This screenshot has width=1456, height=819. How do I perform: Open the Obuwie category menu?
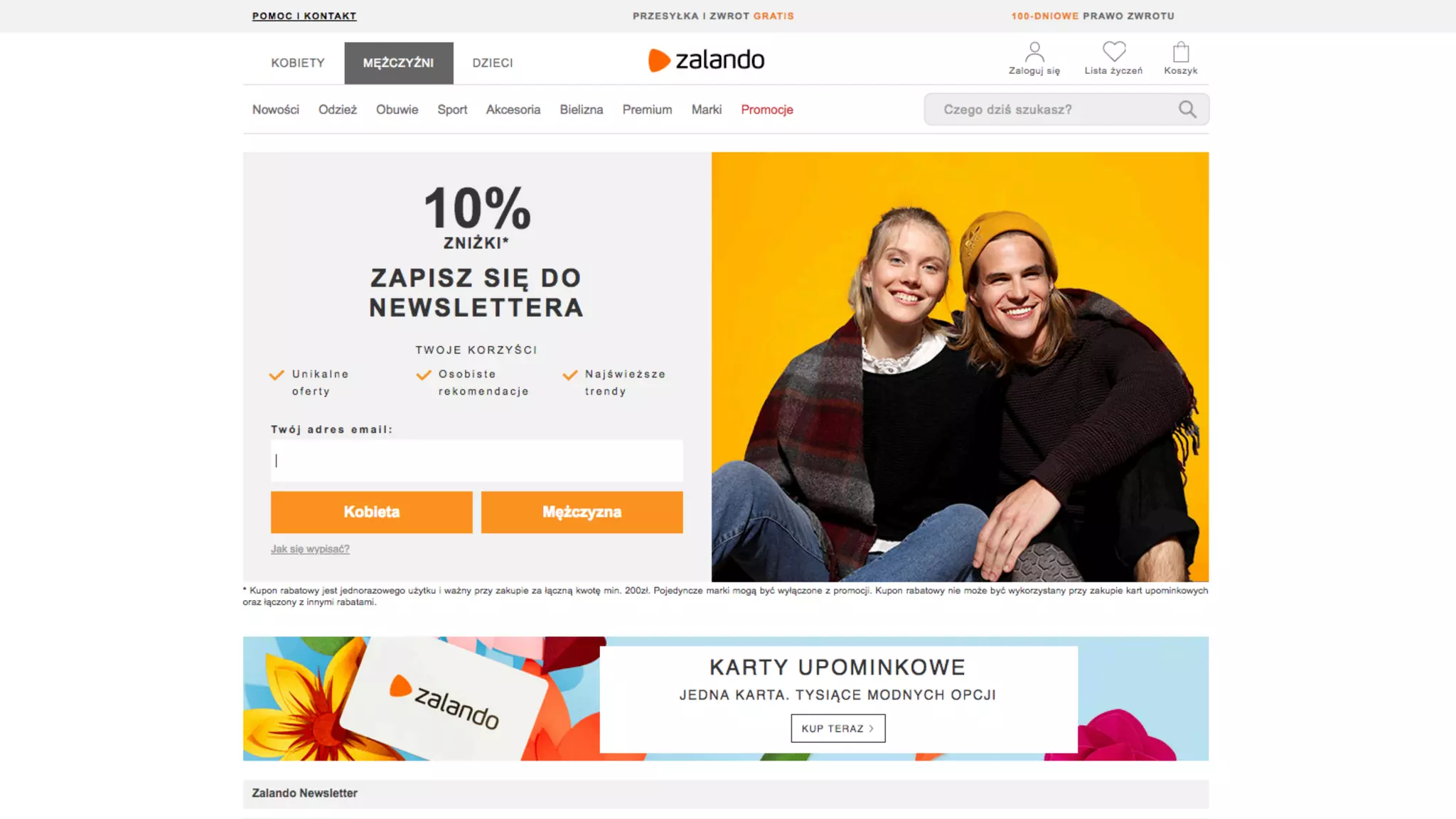397,109
